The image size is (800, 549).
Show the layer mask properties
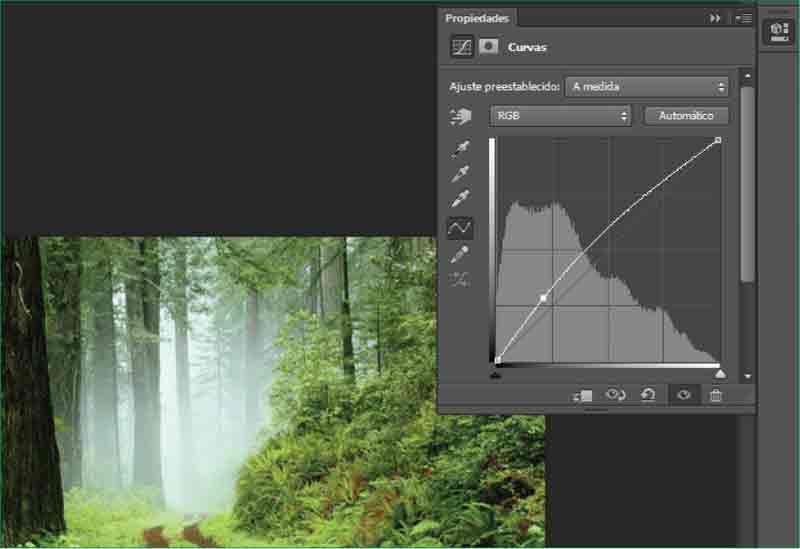(x=489, y=46)
